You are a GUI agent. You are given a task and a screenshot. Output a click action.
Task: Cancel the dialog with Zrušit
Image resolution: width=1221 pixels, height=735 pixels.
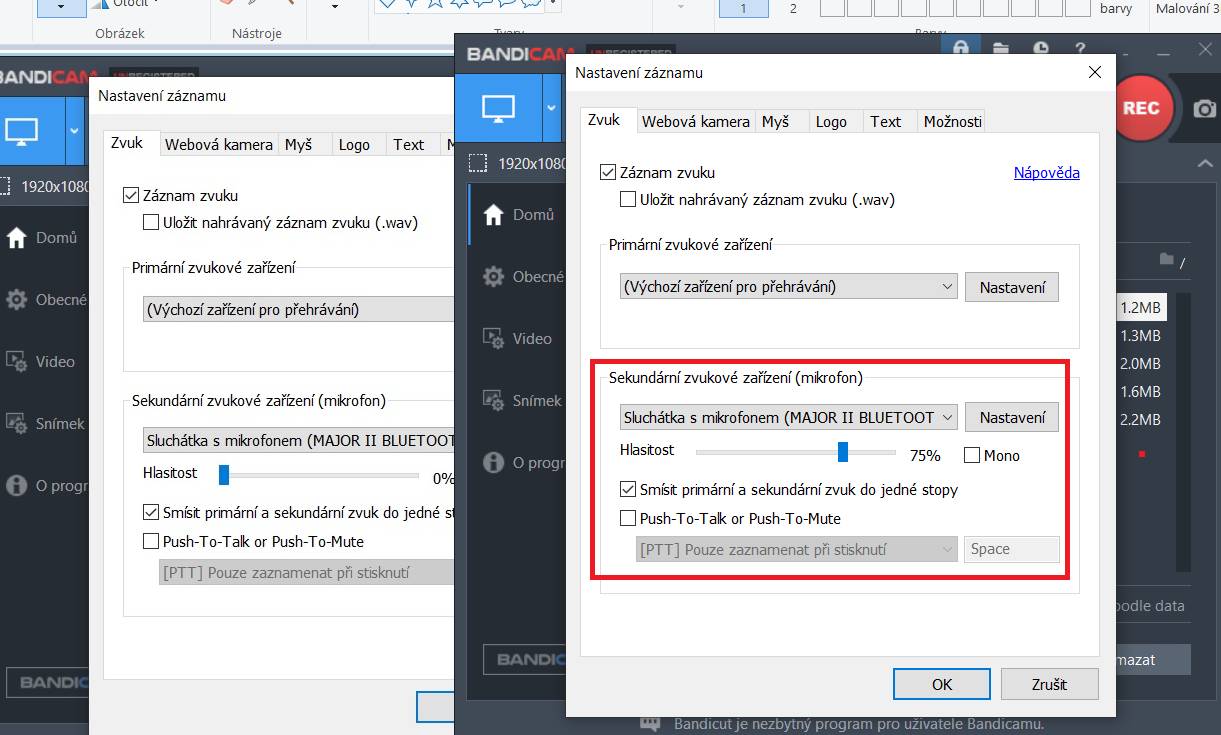(1050, 684)
